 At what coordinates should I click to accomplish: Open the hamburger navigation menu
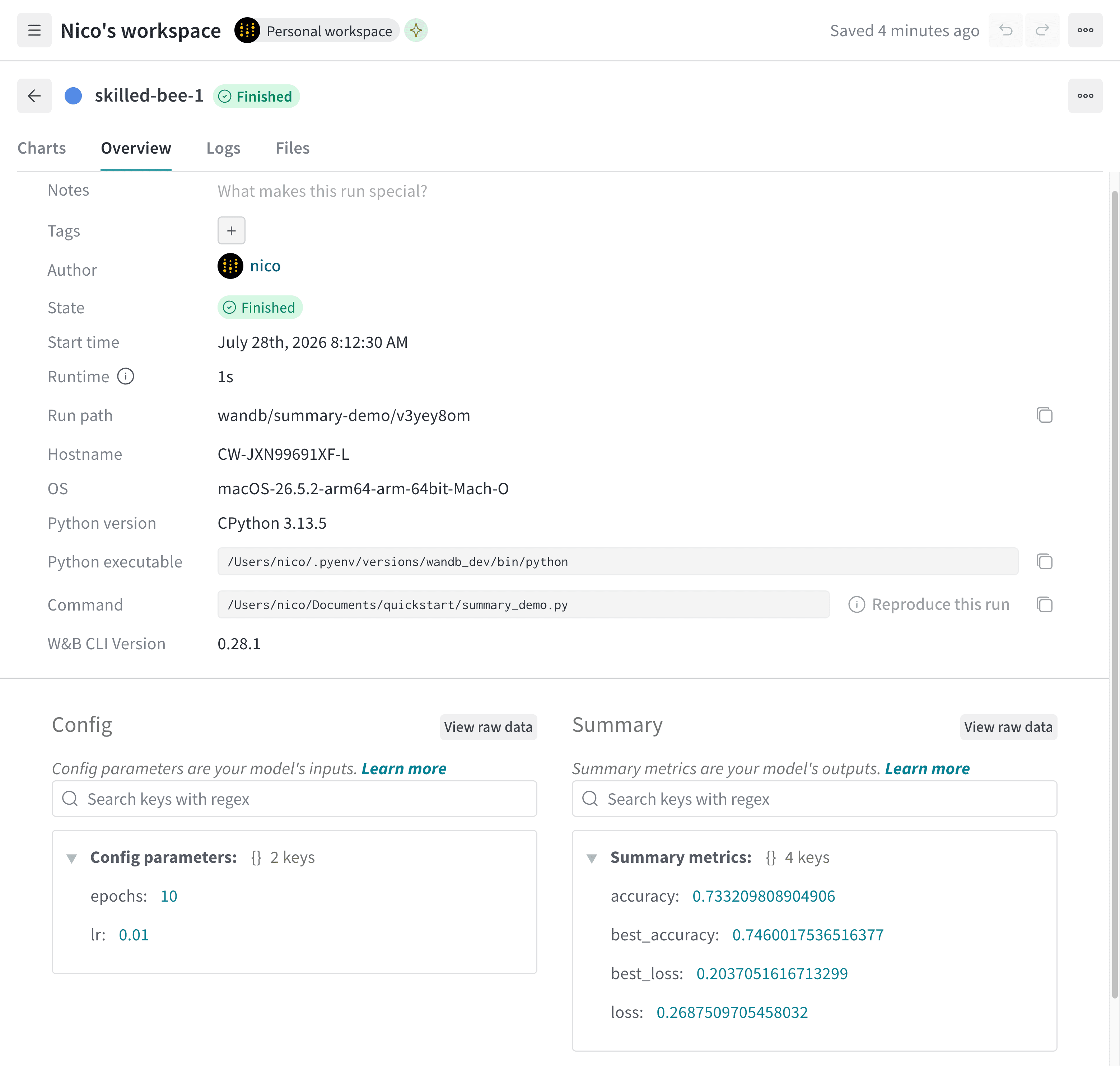34,30
